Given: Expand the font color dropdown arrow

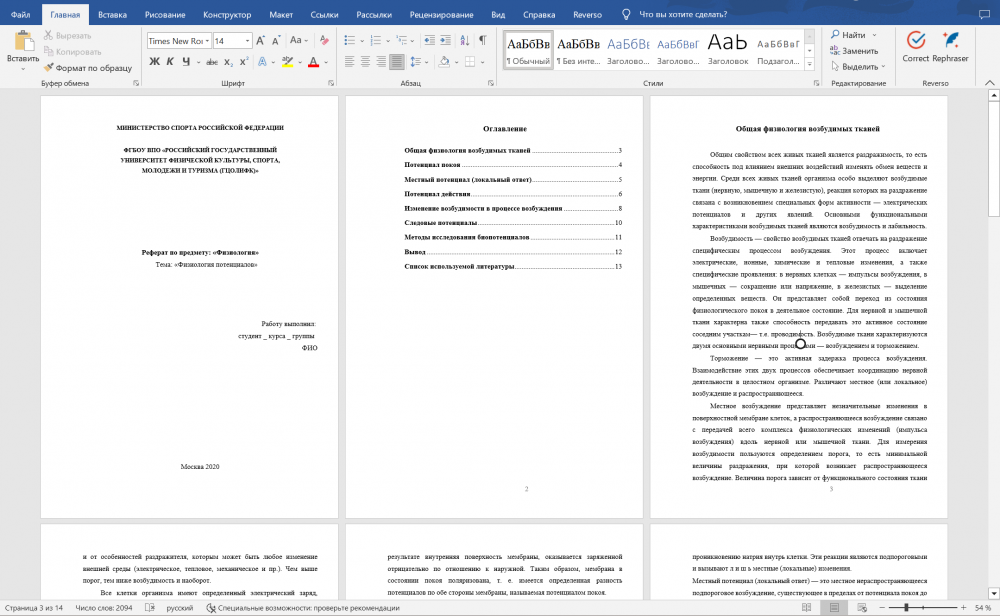Looking at the screenshot, I should coord(326,62).
